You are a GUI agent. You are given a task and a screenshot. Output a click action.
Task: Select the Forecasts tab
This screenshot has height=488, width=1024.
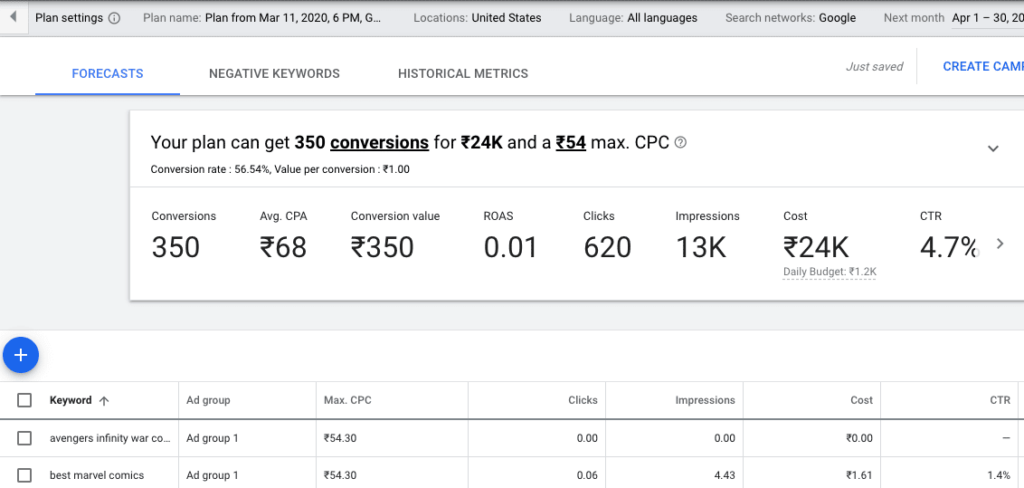[x=108, y=74]
